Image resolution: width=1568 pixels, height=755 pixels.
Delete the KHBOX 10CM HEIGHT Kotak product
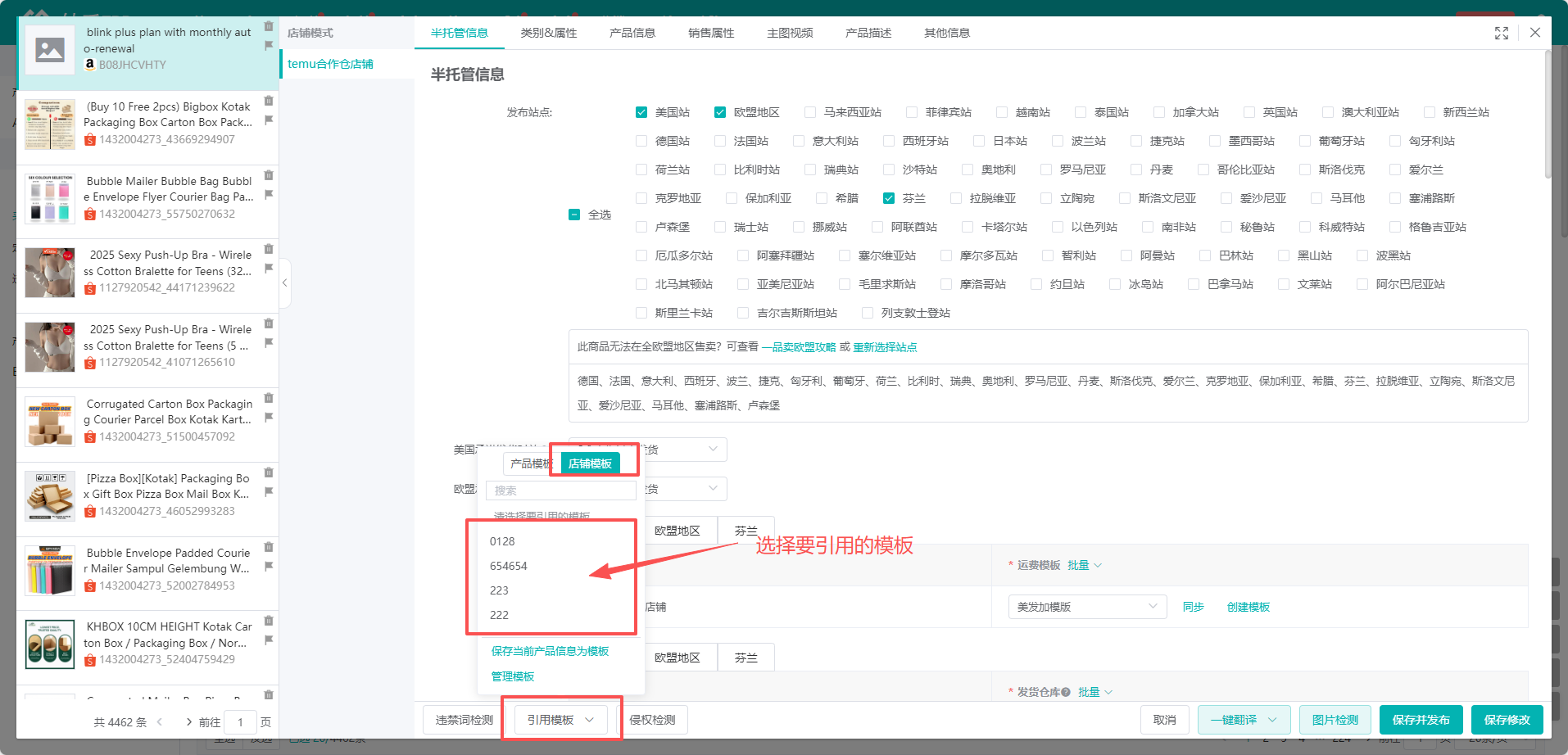coord(269,621)
